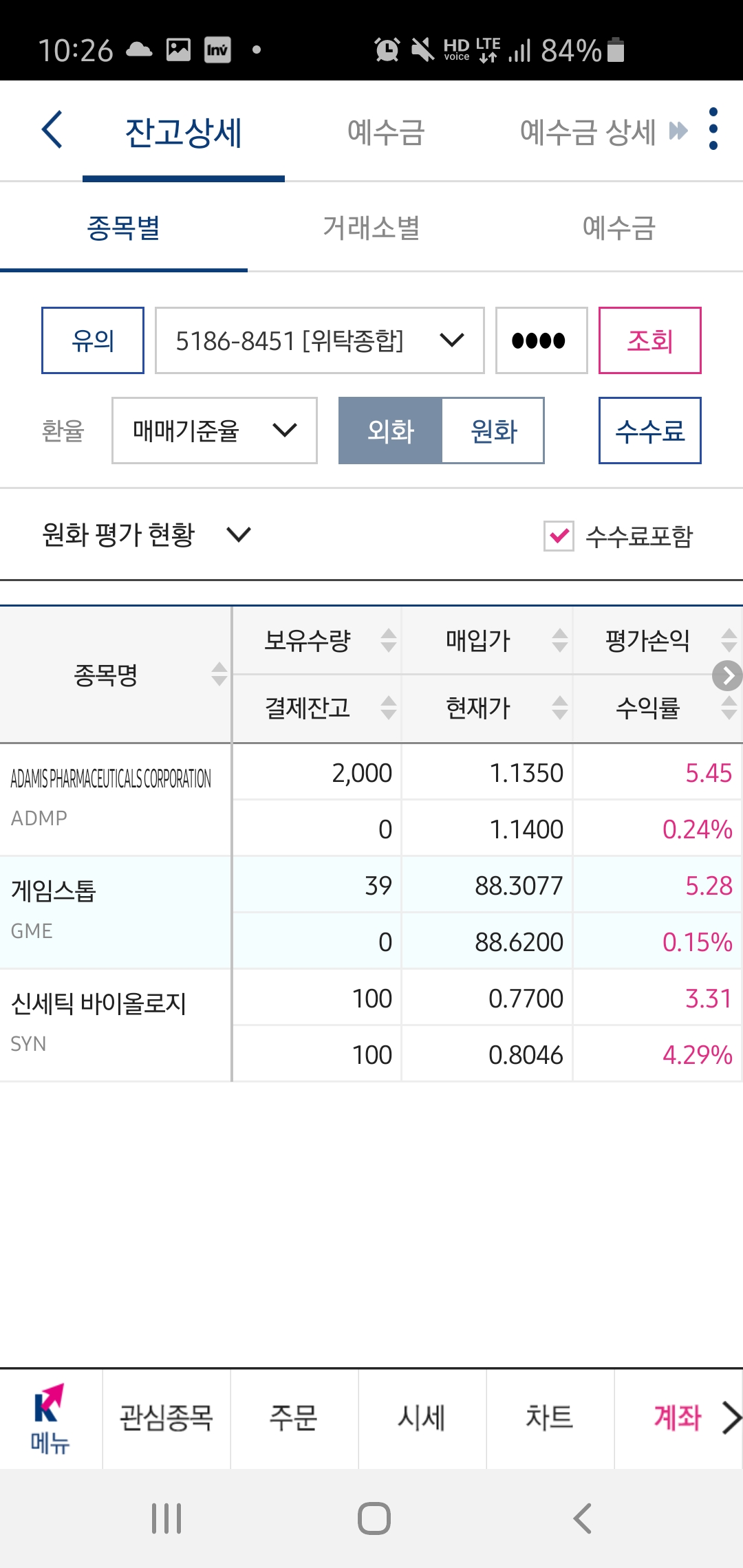Tap SYN purchase price 0.7700
Screen dimensions: 743x1568
pos(526,999)
